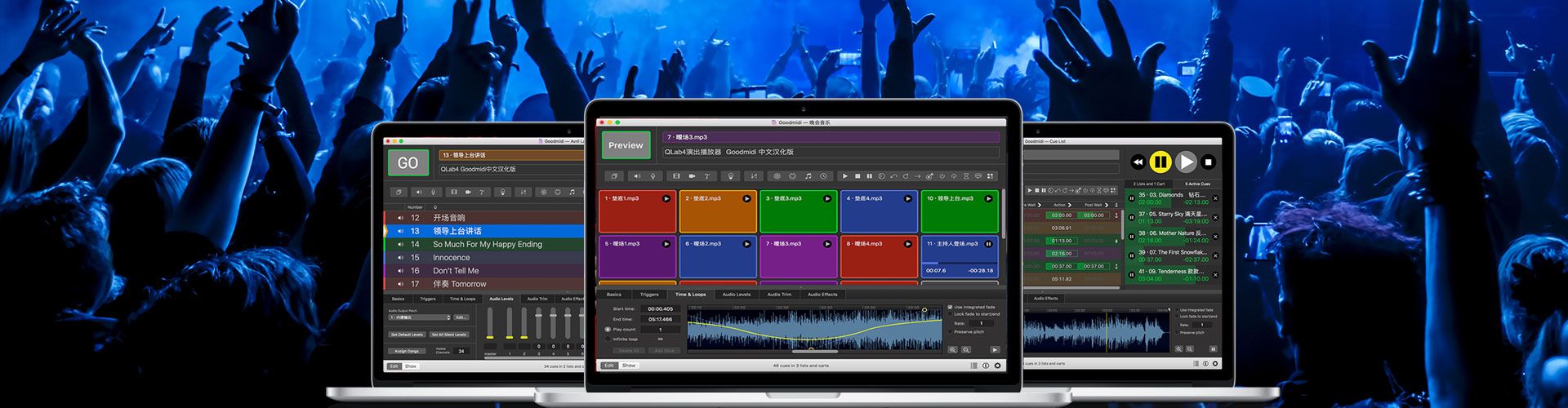The width and height of the screenshot is (1568, 408).
Task: Zoom in waveform in center window
Action: click(952, 349)
